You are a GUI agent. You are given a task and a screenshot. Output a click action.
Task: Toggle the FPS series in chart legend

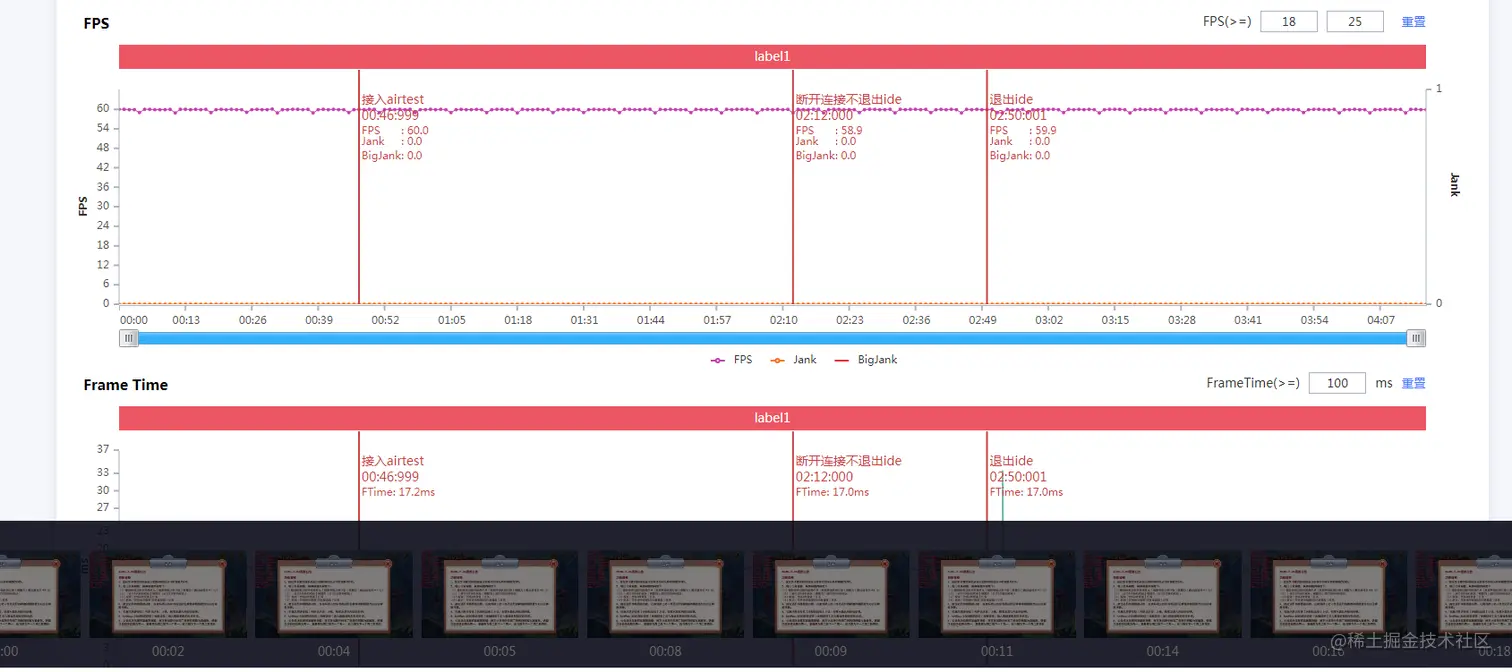(x=732, y=359)
